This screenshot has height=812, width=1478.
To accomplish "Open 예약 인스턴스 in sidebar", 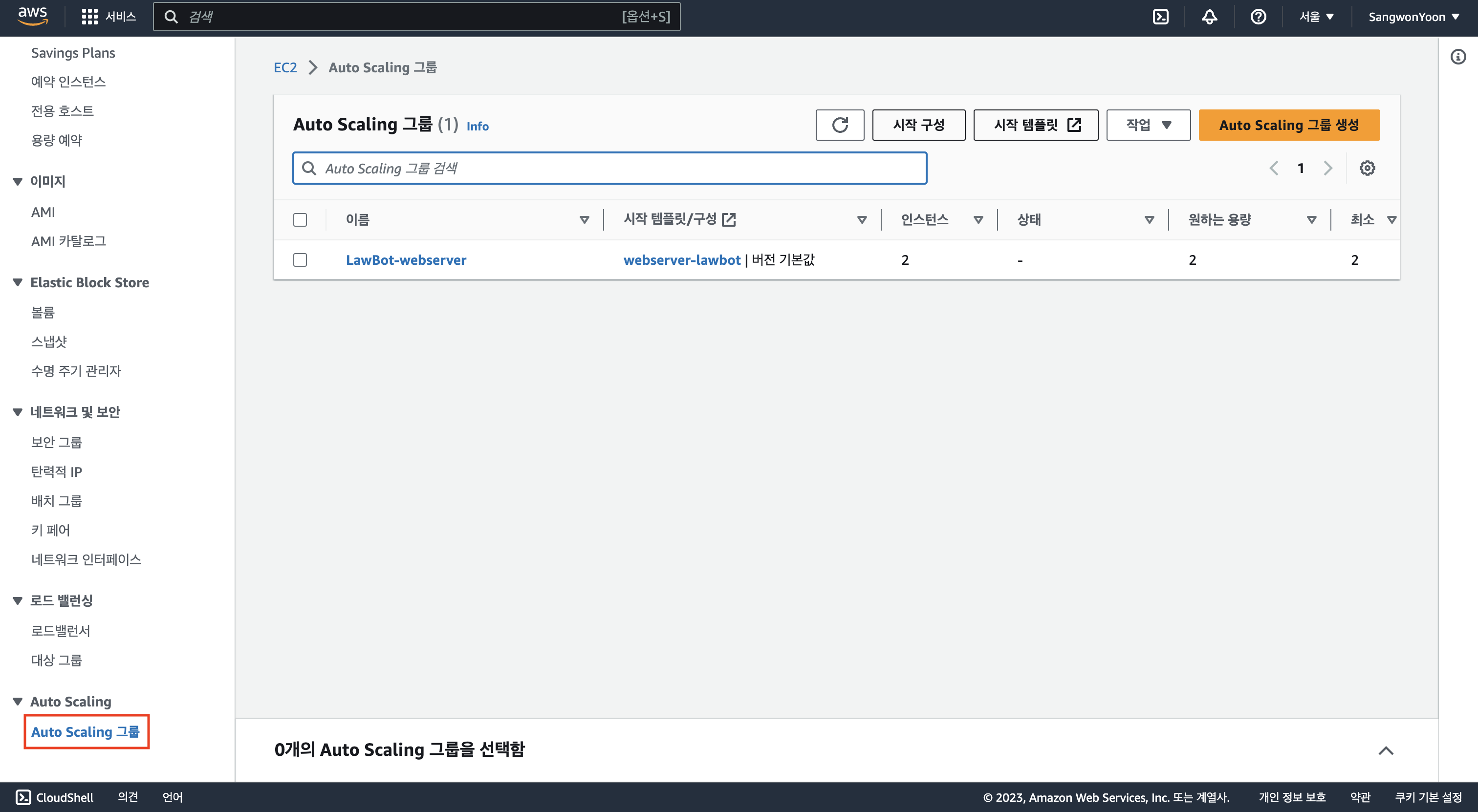I will (x=68, y=82).
